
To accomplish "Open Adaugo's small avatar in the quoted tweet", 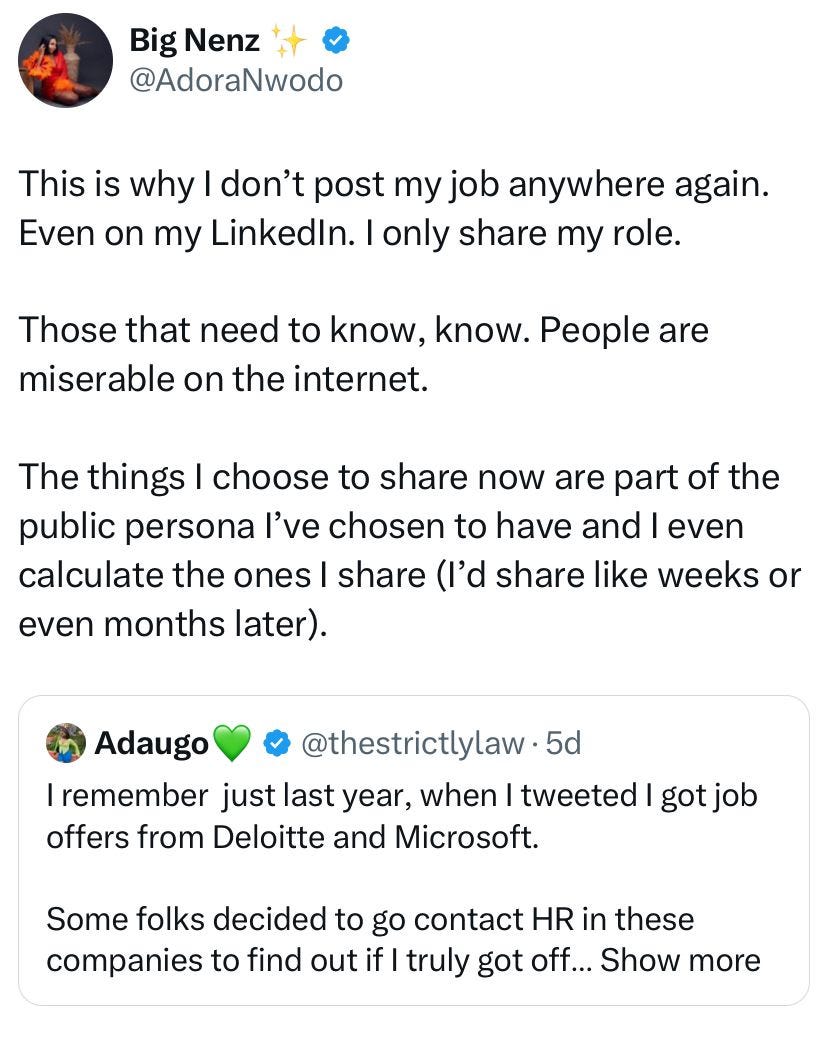I will [x=66, y=743].
